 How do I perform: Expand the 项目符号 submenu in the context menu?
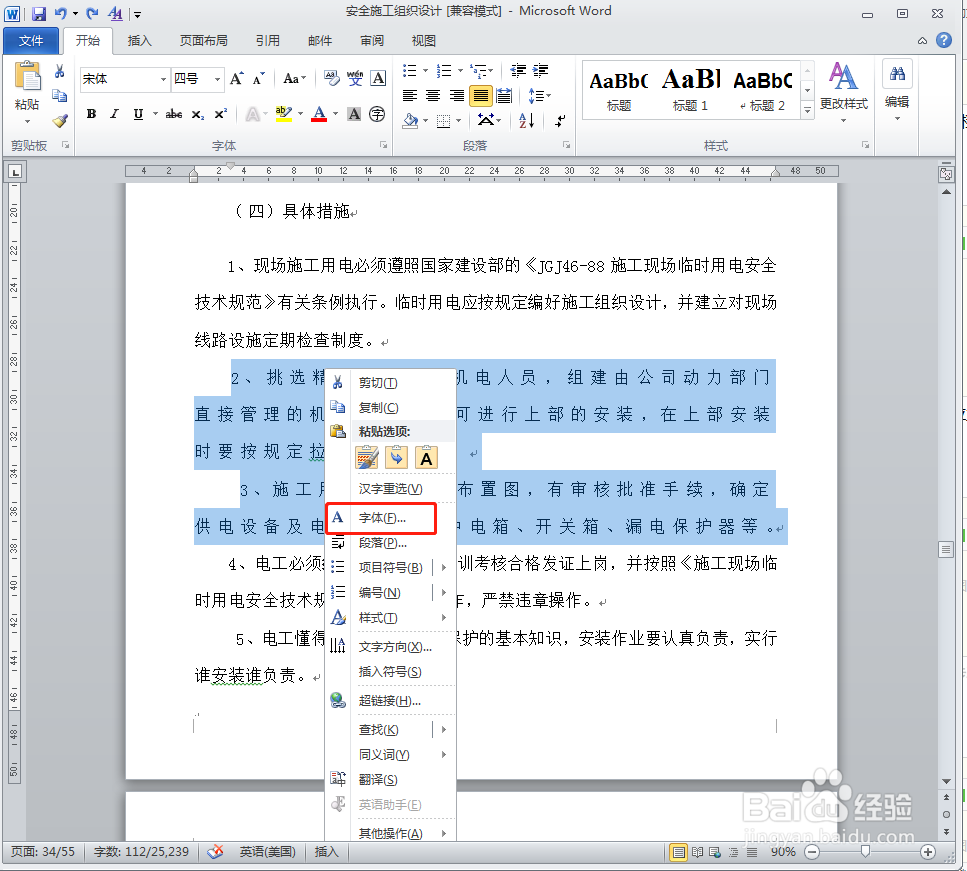[x=390, y=565]
